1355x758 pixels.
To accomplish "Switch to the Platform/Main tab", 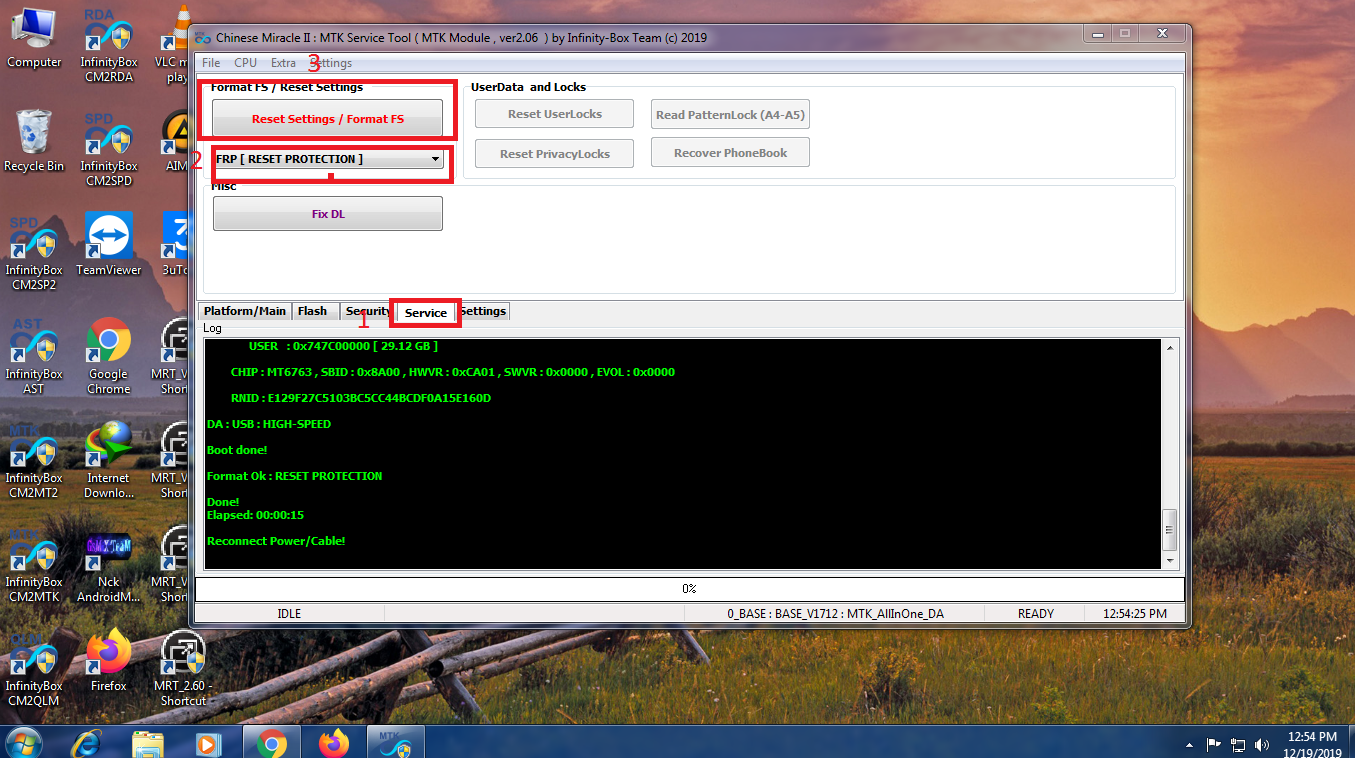I will coord(245,311).
